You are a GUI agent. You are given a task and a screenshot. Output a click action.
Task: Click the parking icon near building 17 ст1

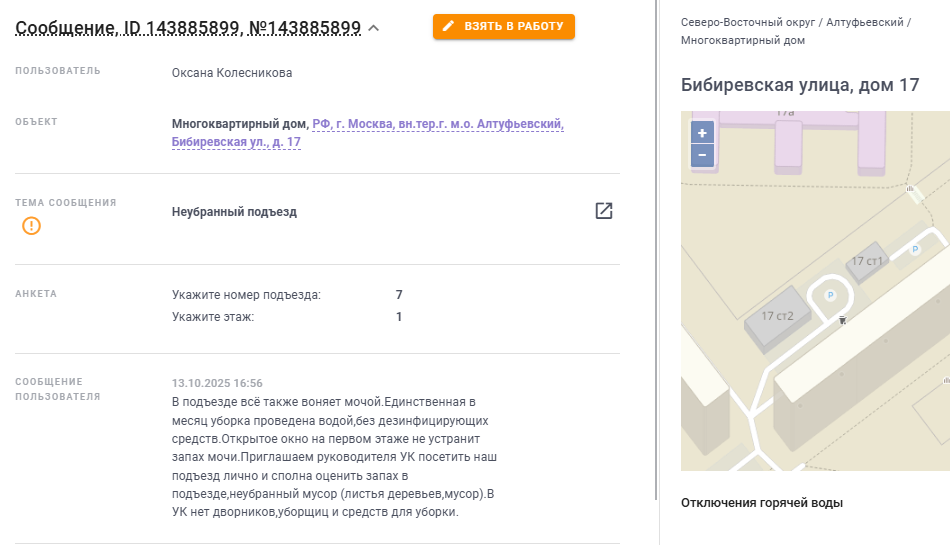coord(915,250)
